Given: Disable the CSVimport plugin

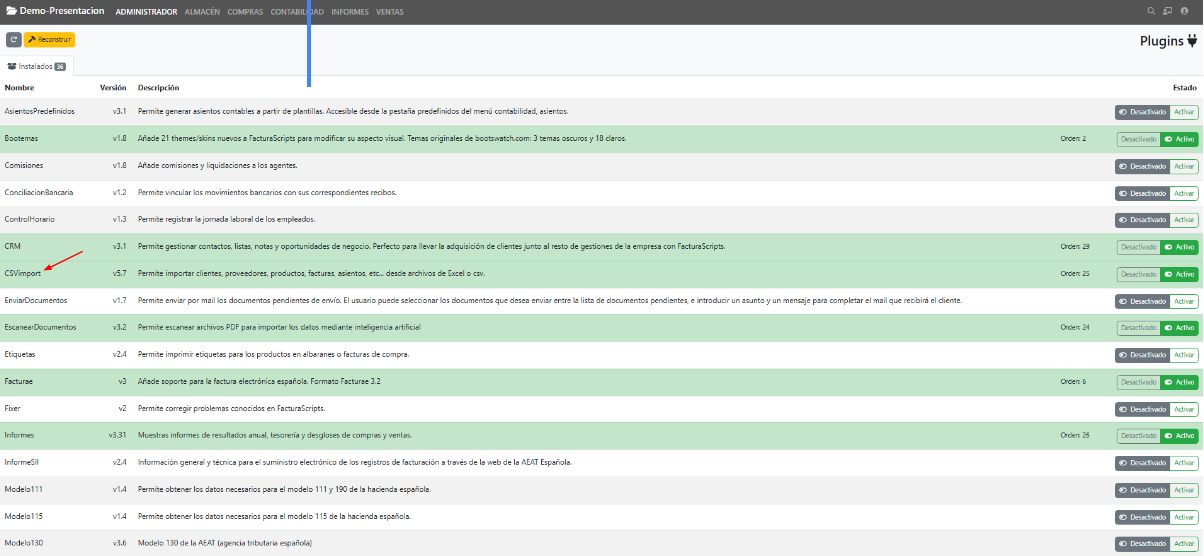Looking at the screenshot, I should pyautogui.click(x=1138, y=274).
